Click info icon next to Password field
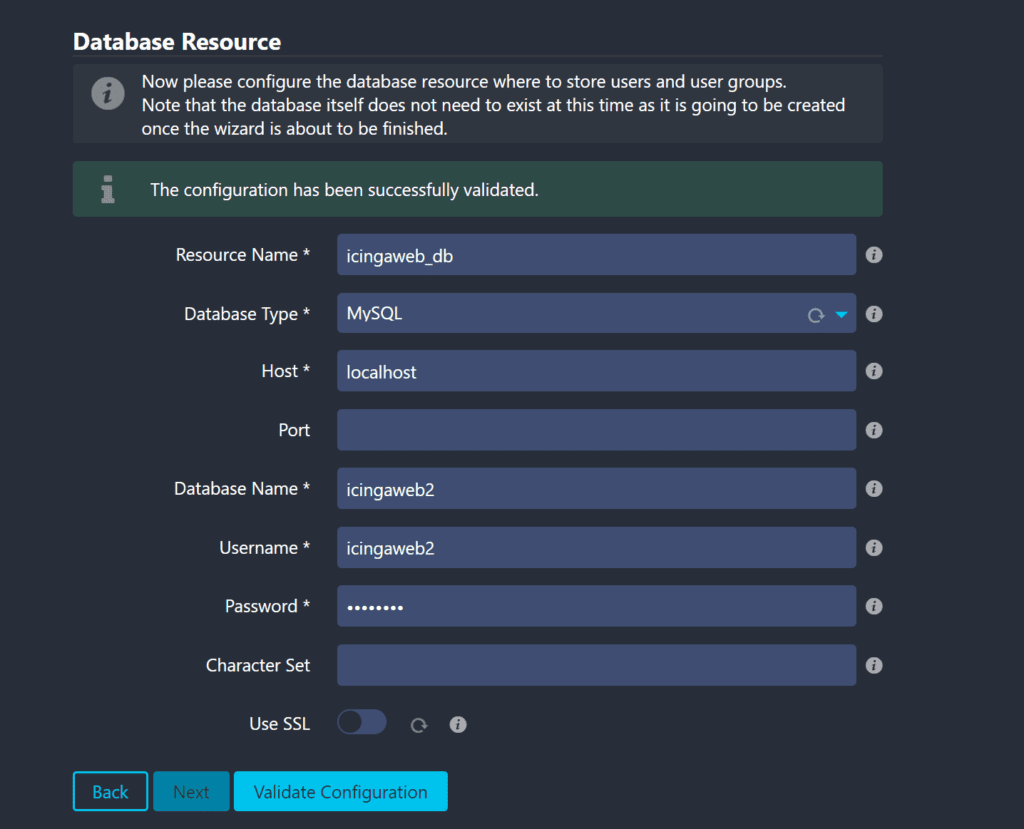Image resolution: width=1024 pixels, height=829 pixels. pyautogui.click(x=873, y=606)
